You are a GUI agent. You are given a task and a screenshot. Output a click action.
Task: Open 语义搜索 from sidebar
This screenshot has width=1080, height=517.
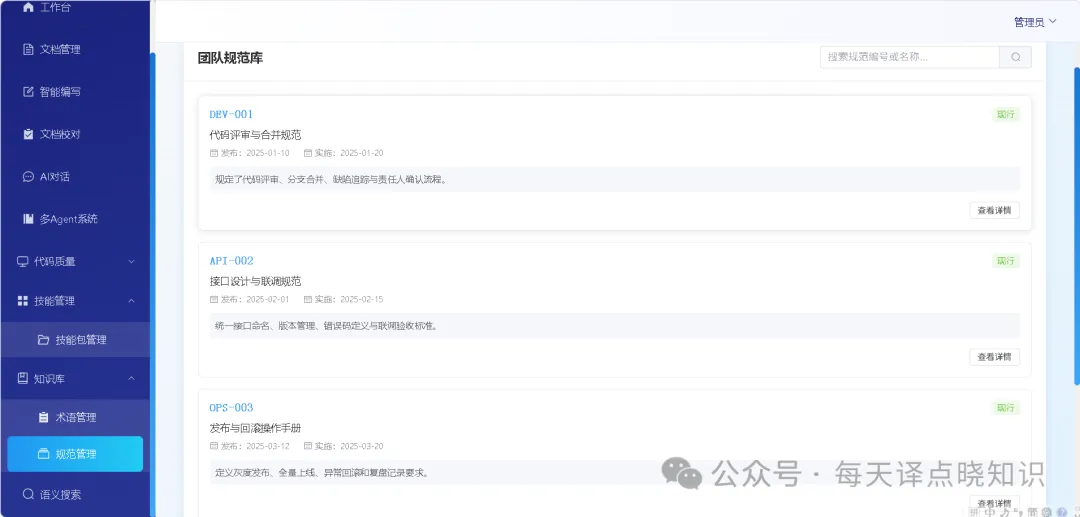[75, 494]
